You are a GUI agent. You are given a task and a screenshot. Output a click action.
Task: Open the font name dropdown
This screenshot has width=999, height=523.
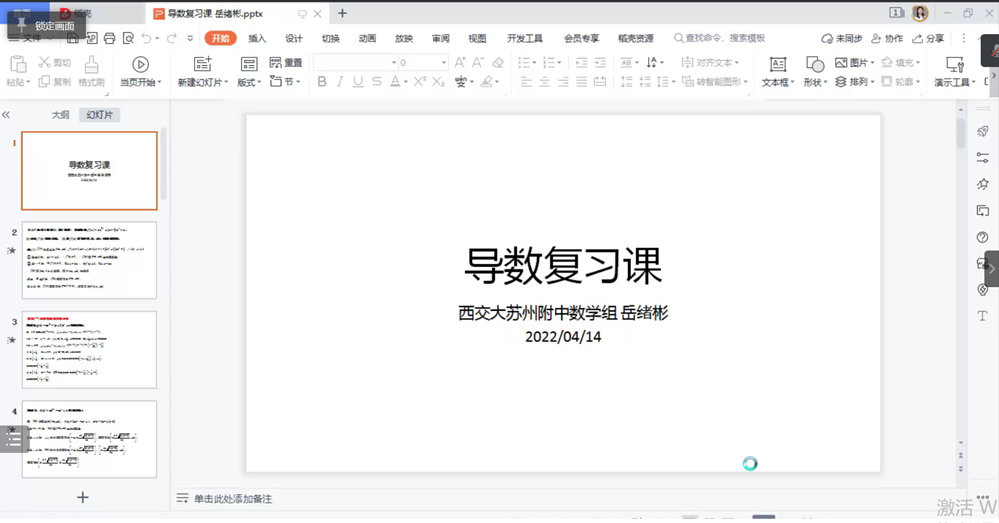394,62
